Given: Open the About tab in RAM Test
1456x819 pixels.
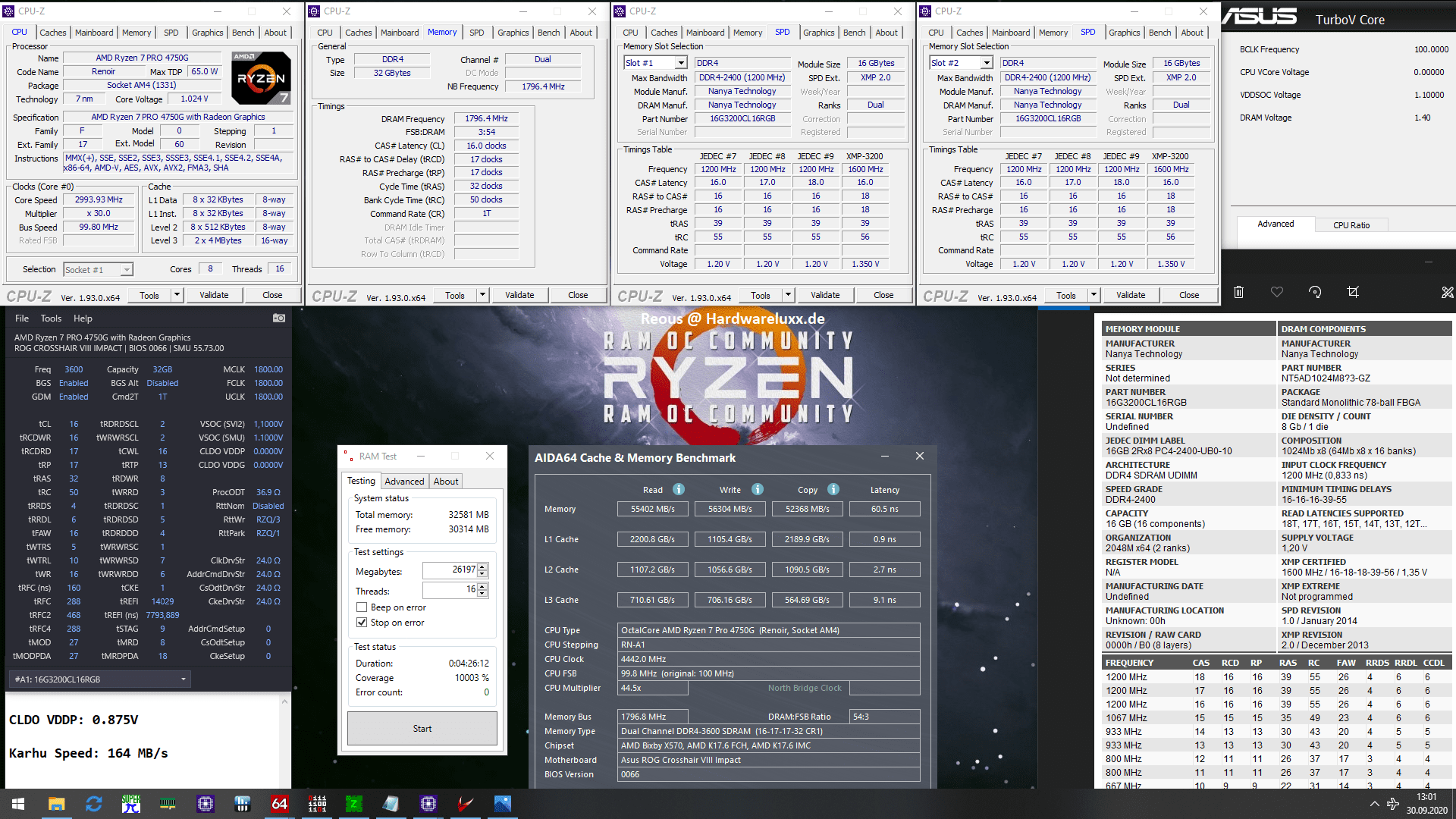Looking at the screenshot, I should tap(446, 482).
